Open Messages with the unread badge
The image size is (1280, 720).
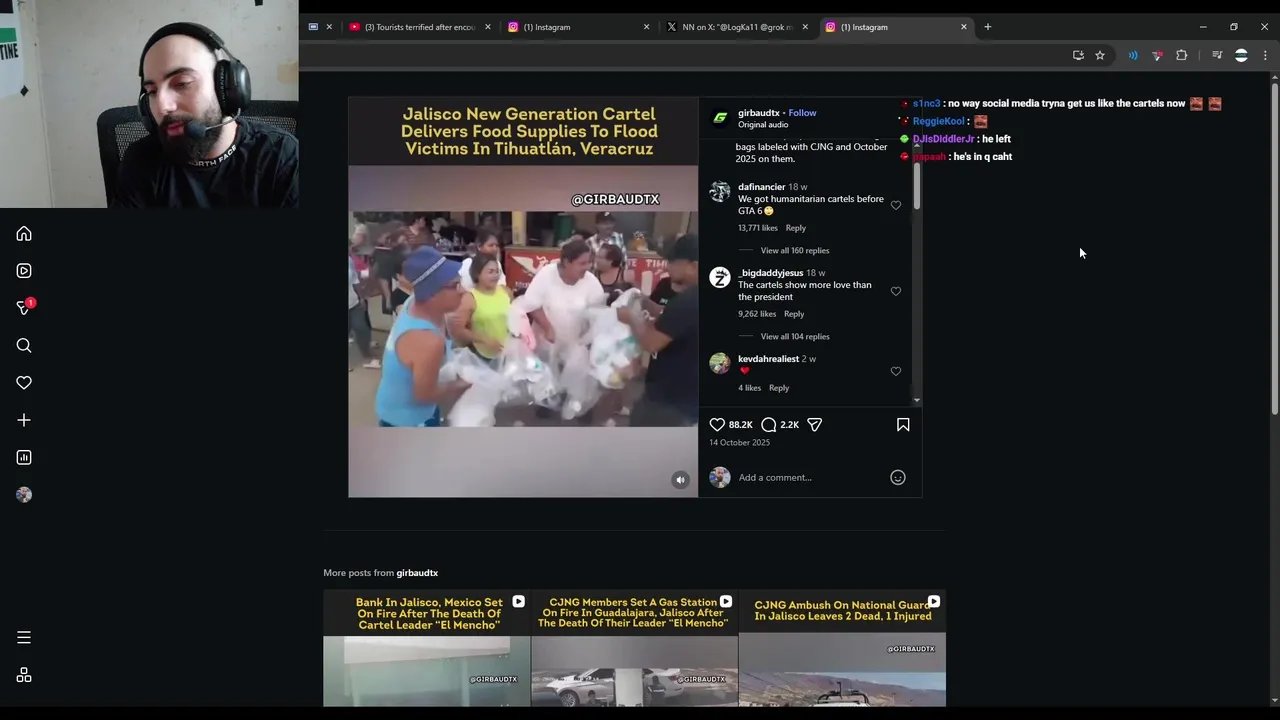click(24, 308)
